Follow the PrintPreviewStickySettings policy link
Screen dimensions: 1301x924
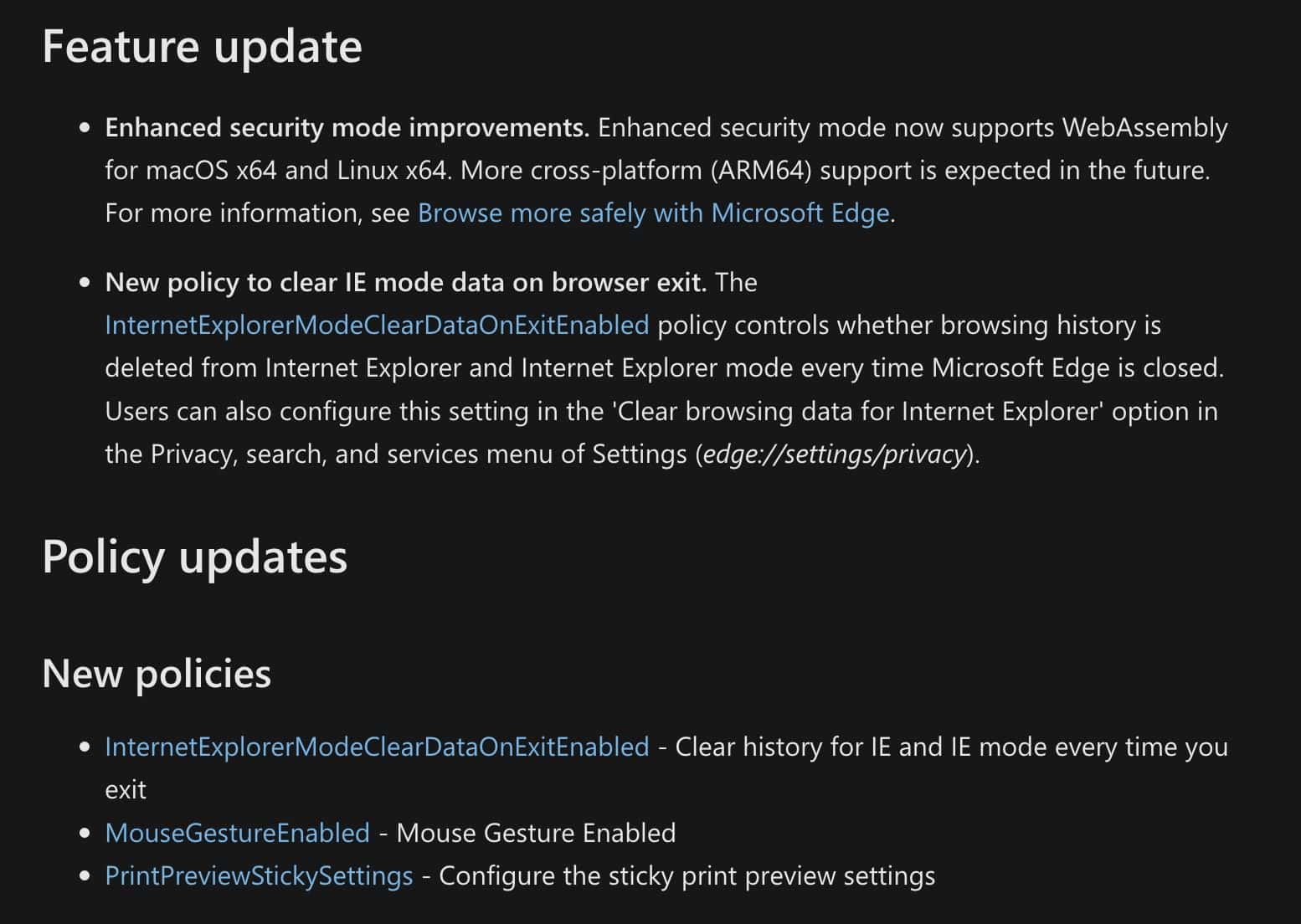[259, 876]
